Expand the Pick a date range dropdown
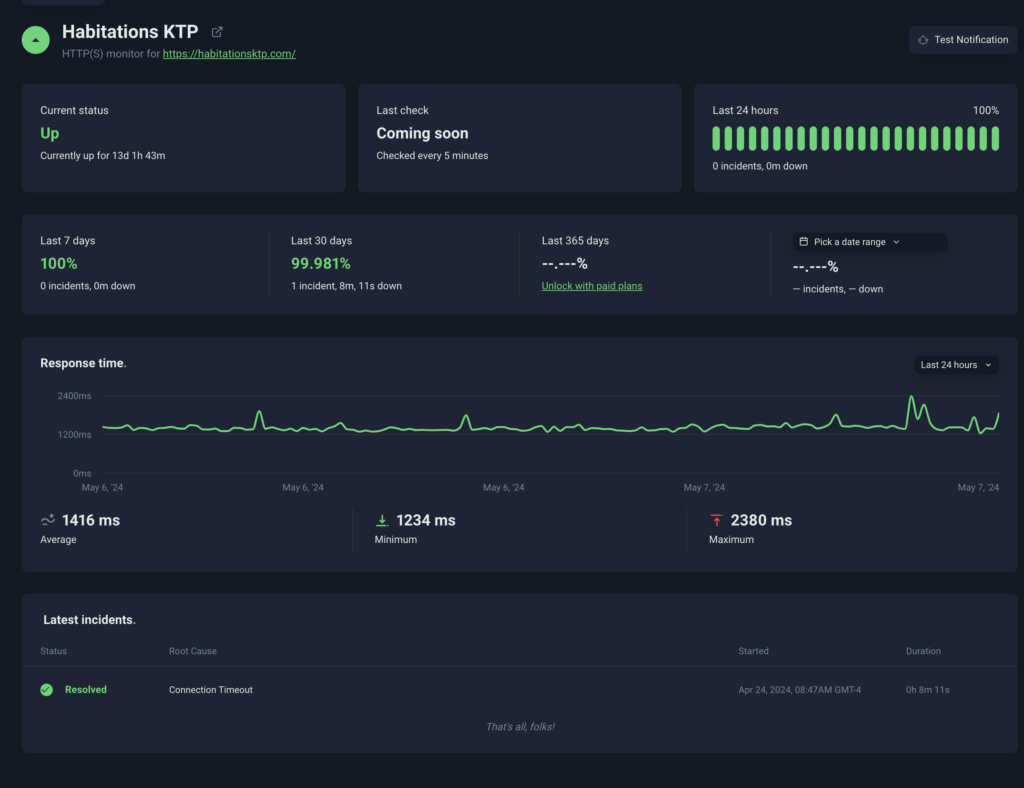Image resolution: width=1024 pixels, height=788 pixels. [x=869, y=242]
